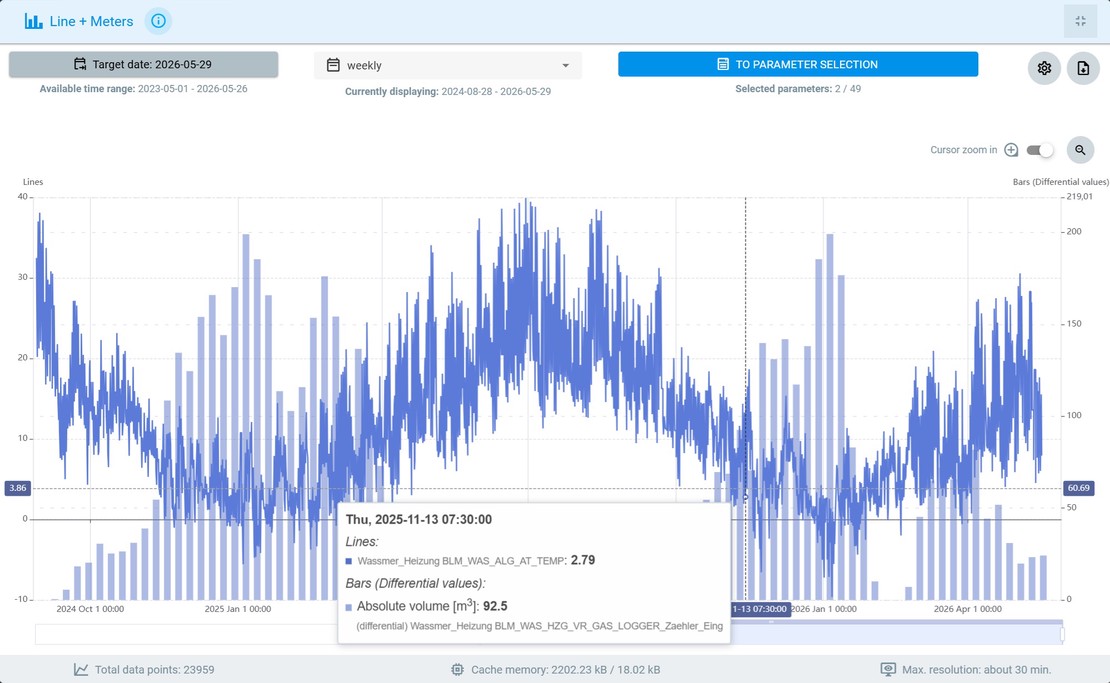Click the magnifier zoom reset button
1110x683 pixels.
pos(1080,150)
